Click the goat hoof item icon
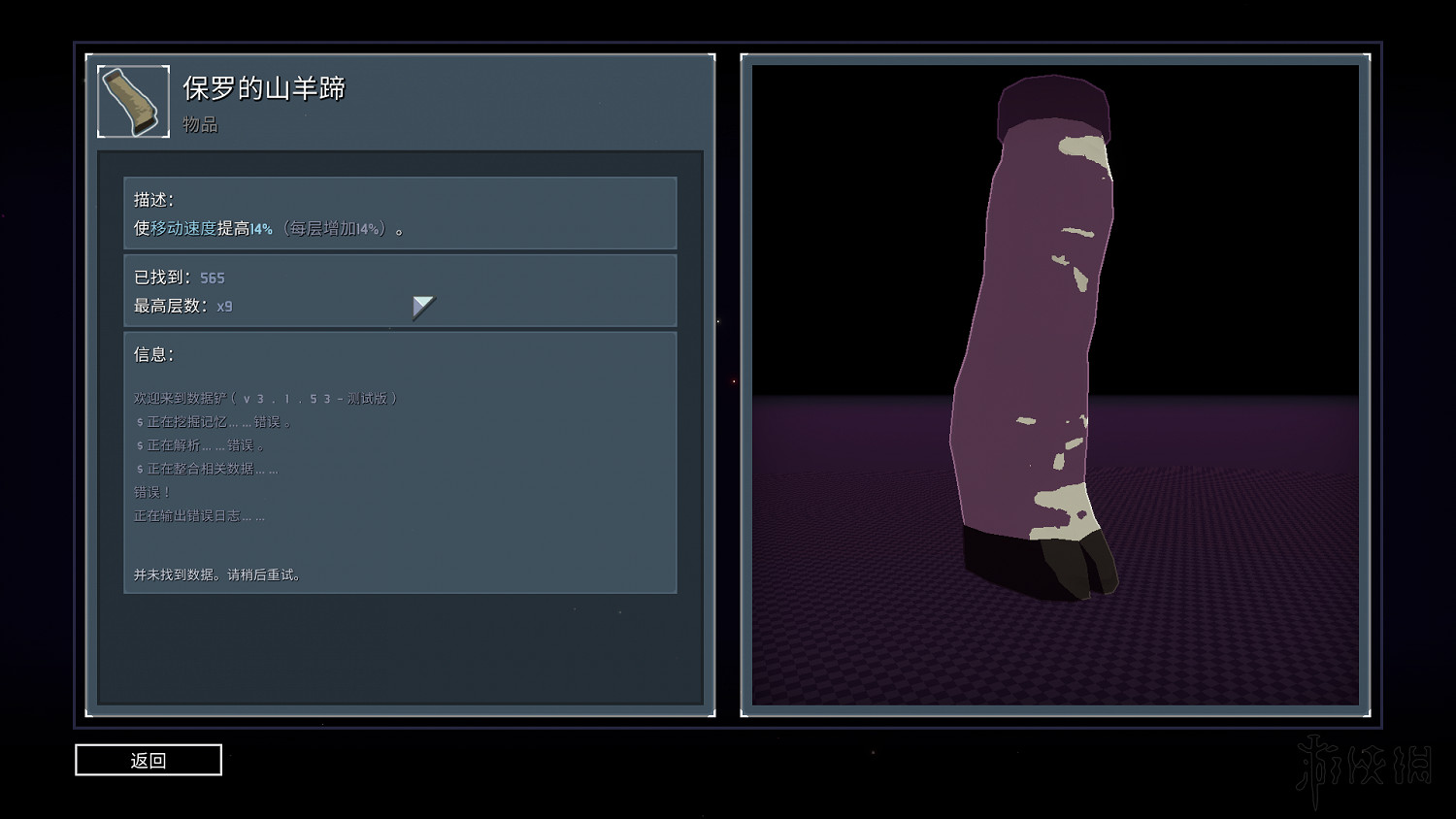Image resolution: width=1456 pixels, height=819 pixels. (x=133, y=101)
